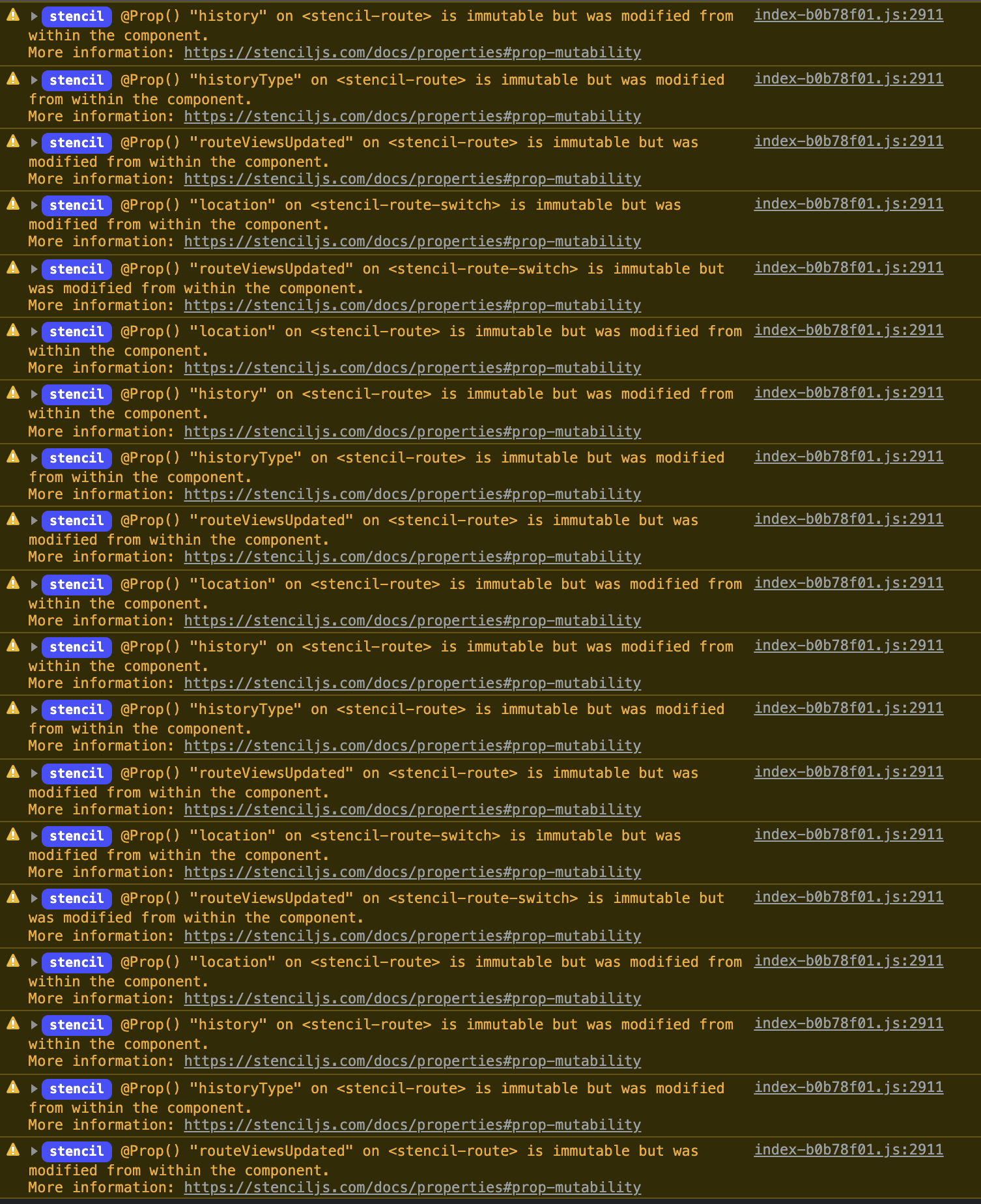Expand the first "historyType" warning entry
Screen dimensions: 981x1204
coord(34,80)
